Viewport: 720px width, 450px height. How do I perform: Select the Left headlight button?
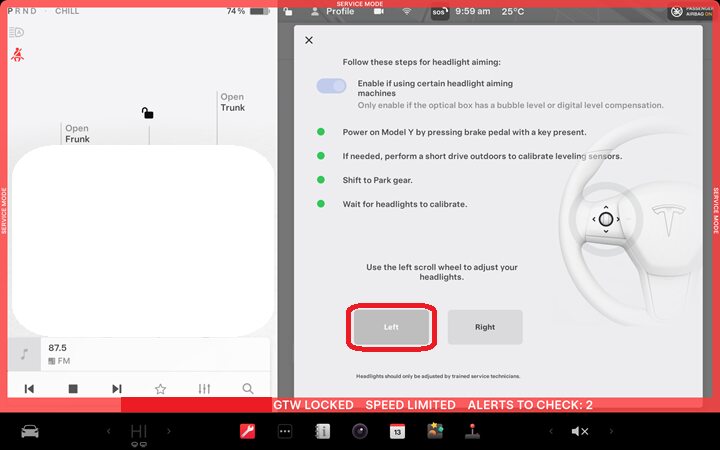391,327
